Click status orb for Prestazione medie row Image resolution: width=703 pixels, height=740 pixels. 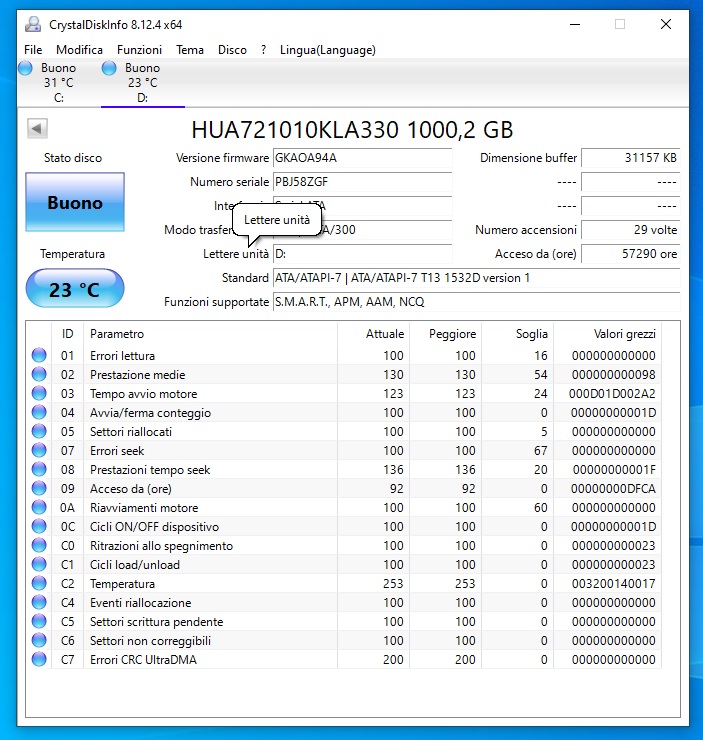(39, 374)
